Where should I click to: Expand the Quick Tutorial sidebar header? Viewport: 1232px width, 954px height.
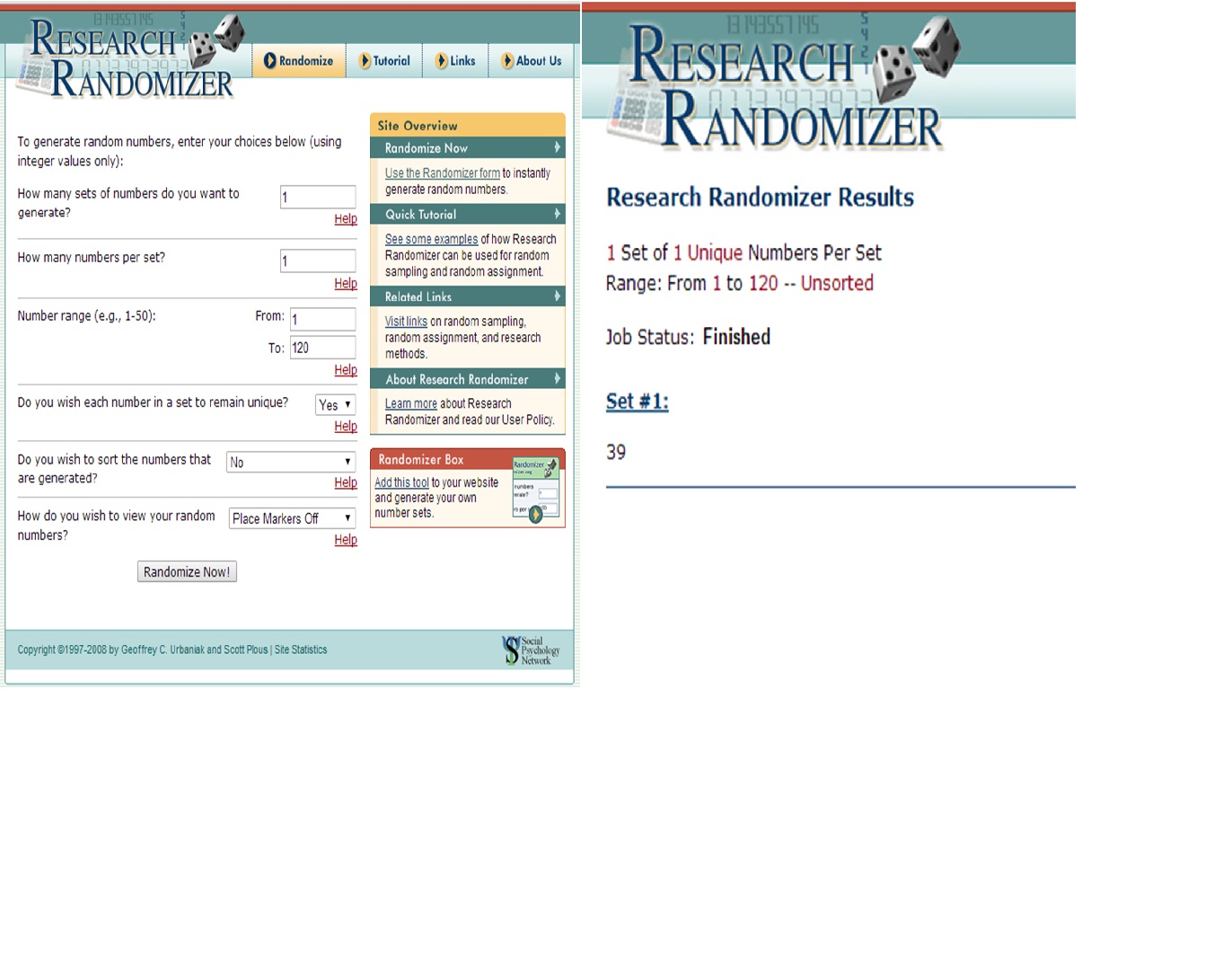click(468, 215)
